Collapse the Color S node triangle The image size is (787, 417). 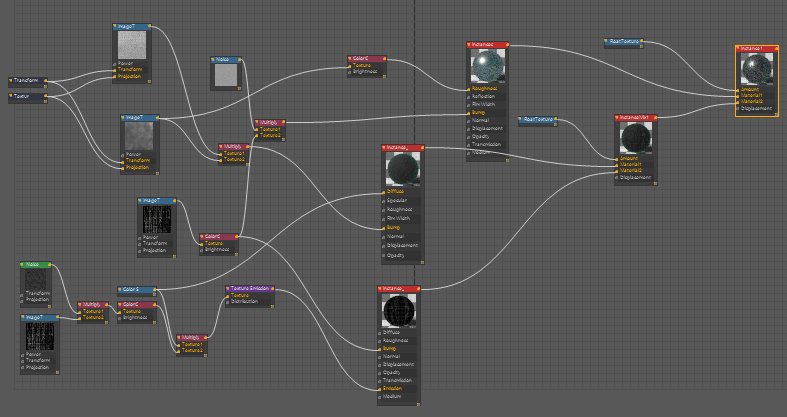coord(120,289)
